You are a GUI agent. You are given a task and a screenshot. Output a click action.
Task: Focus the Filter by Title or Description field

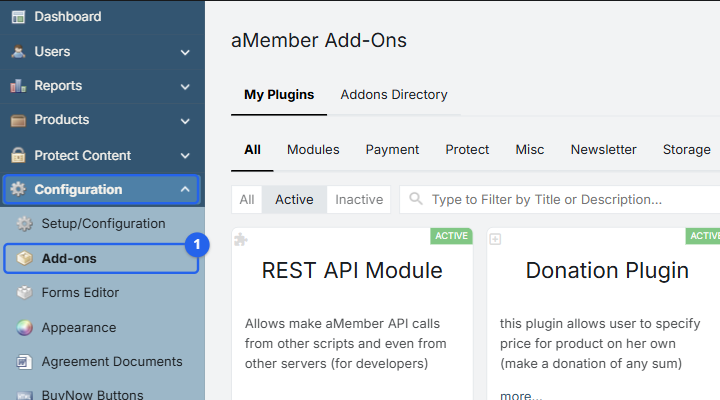click(x=560, y=199)
